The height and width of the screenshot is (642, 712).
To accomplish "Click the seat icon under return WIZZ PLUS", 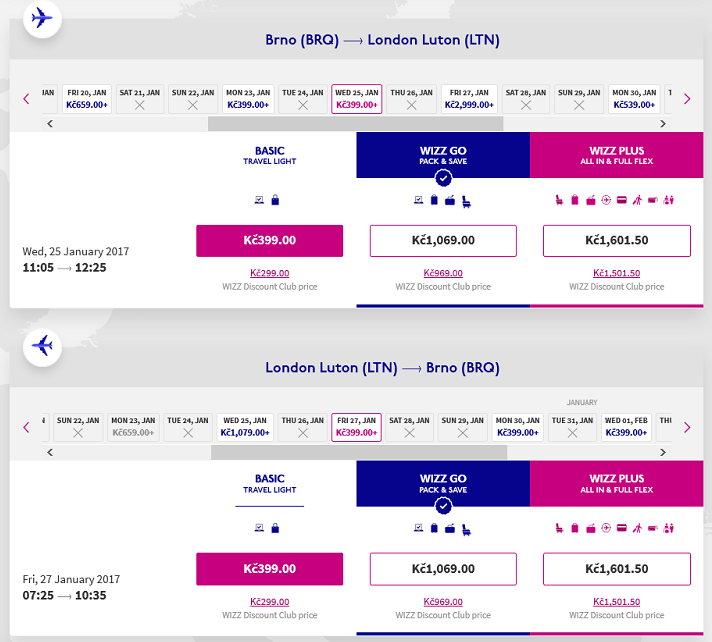I will coord(559,527).
